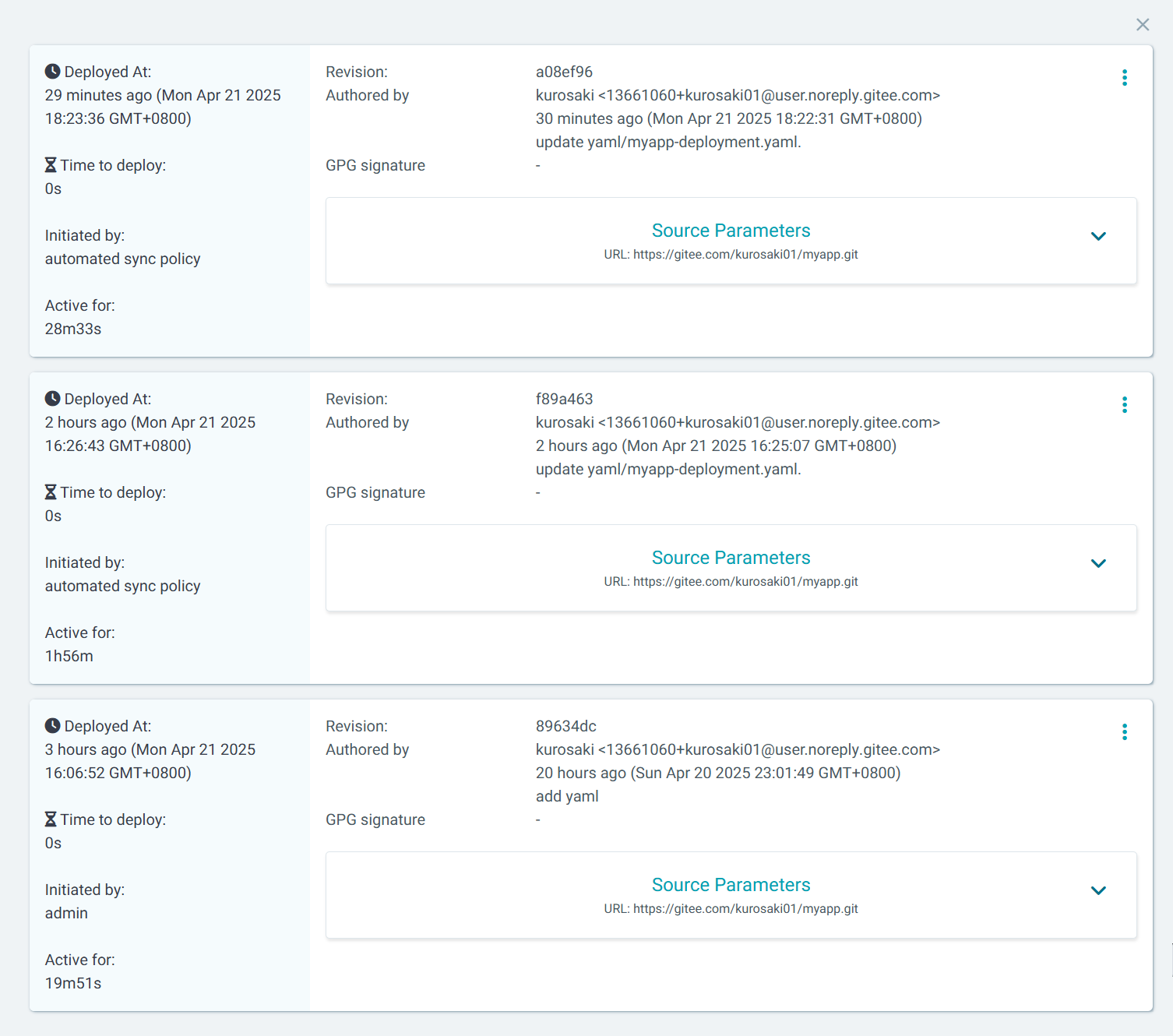1173x1036 pixels.
Task: Click revision hash 89634dc
Action: coord(565,726)
